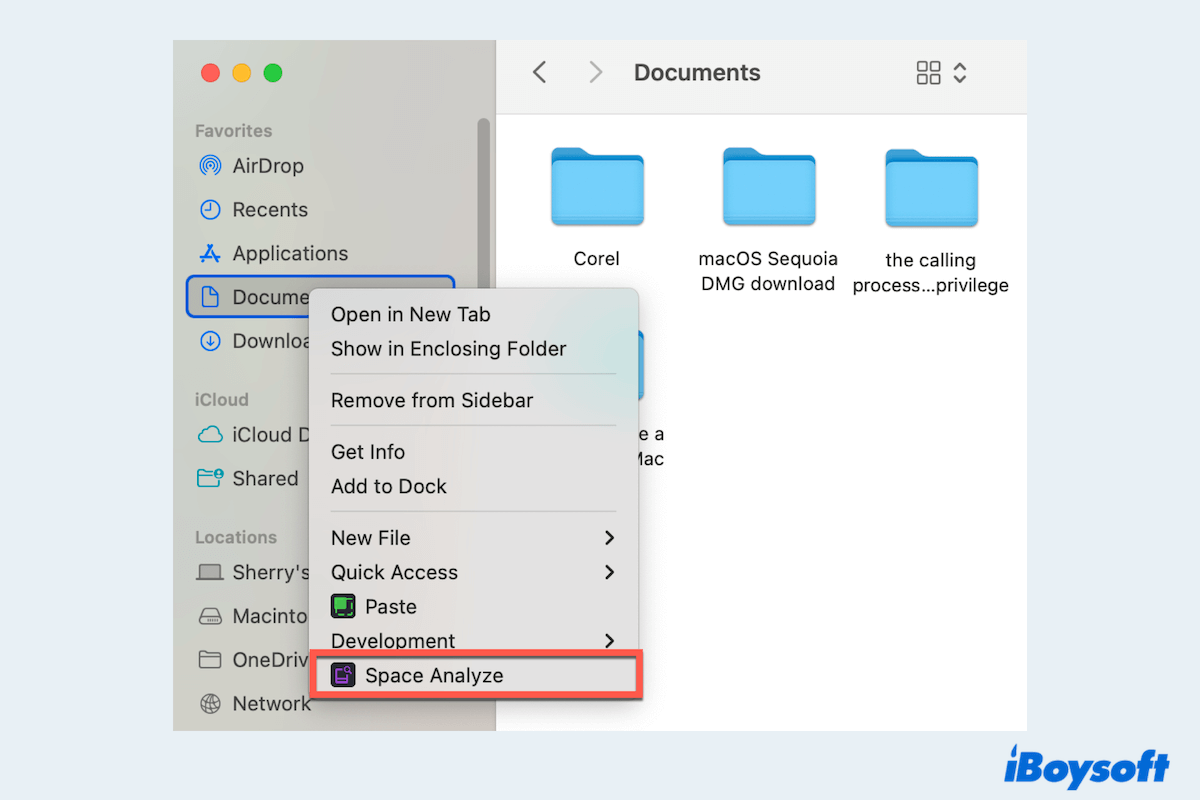Expand the New File submenu

[x=609, y=538]
